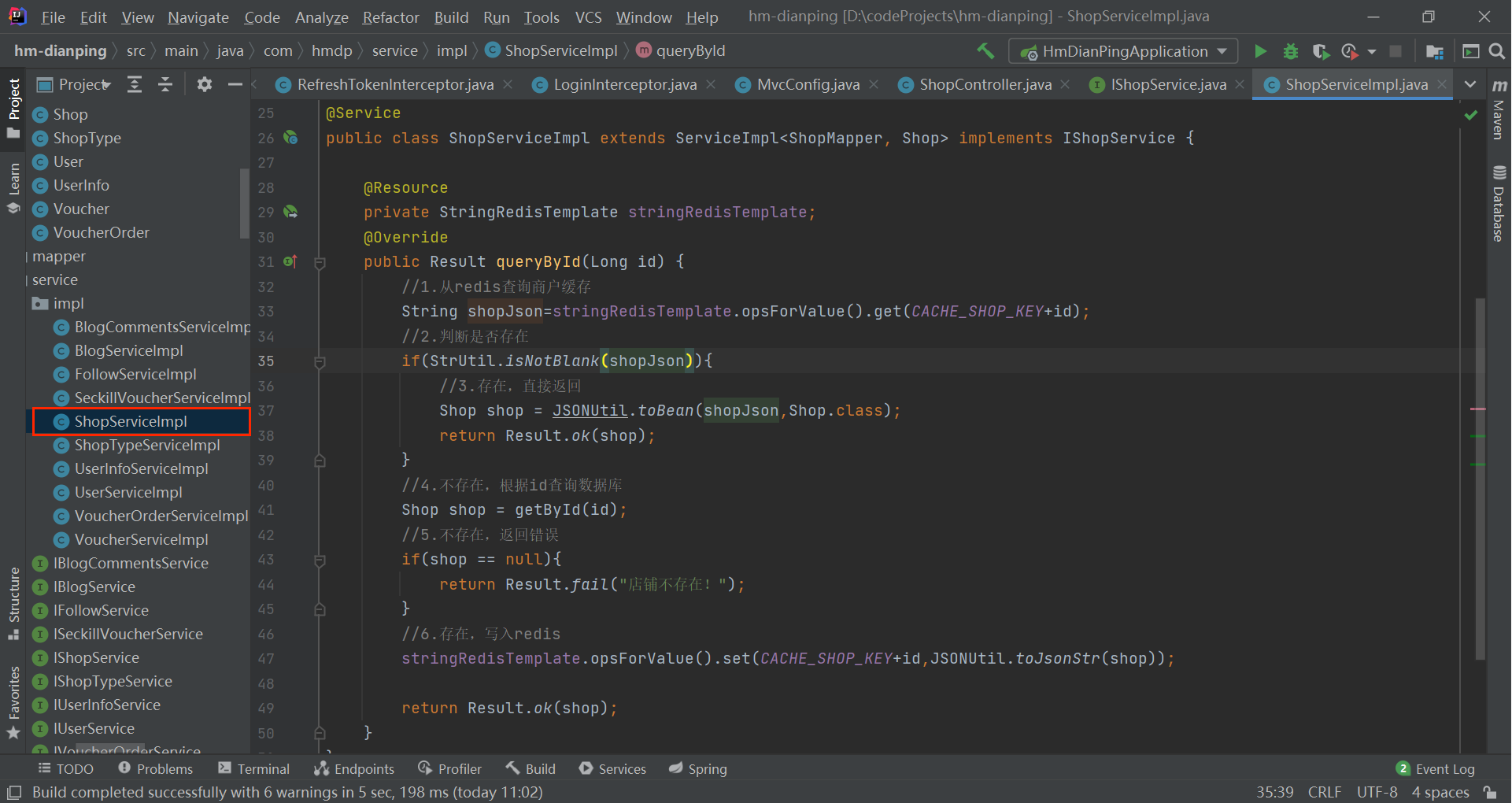The image size is (1512, 803).
Task: Click the CRLF line separator setting
Action: (x=1325, y=792)
